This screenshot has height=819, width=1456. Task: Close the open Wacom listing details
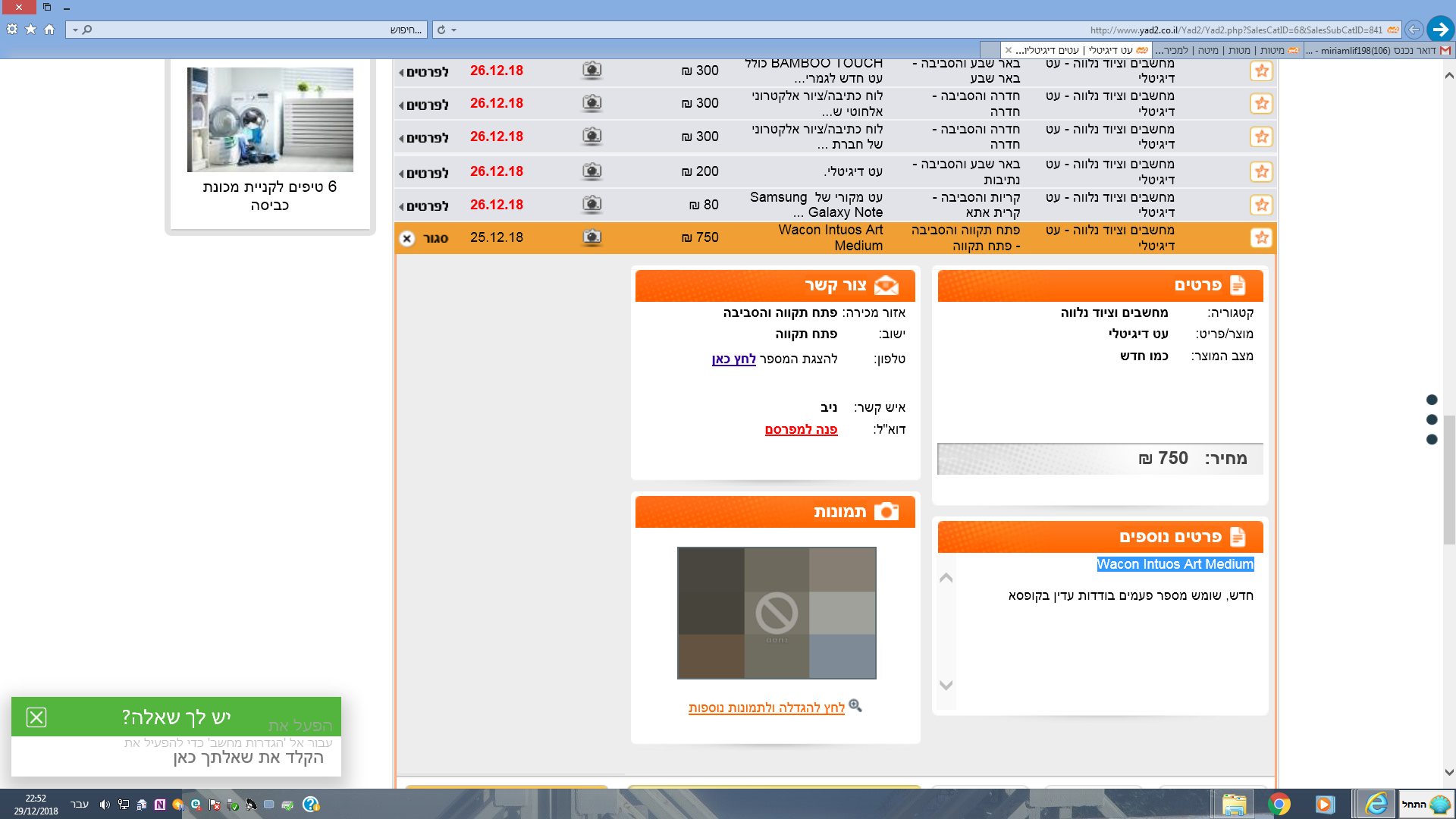click(407, 238)
